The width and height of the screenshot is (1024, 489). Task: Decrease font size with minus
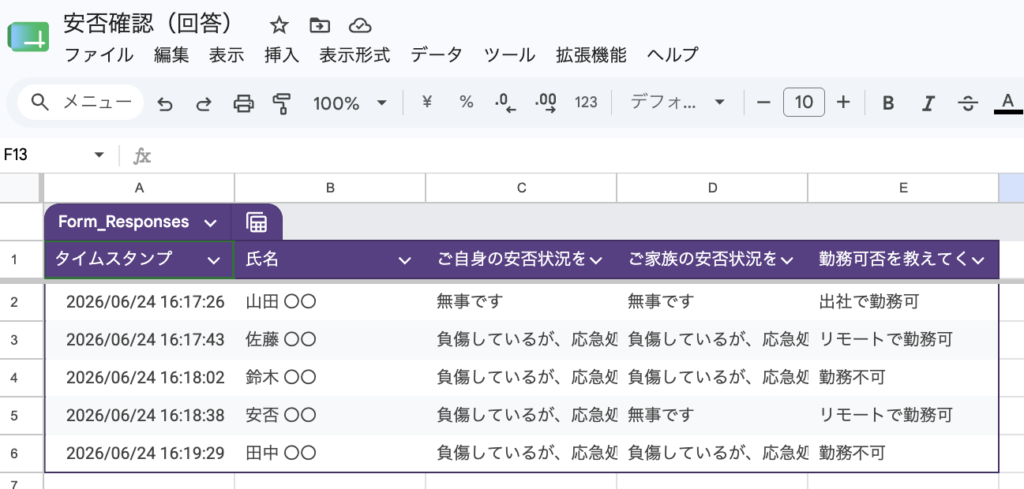(763, 102)
